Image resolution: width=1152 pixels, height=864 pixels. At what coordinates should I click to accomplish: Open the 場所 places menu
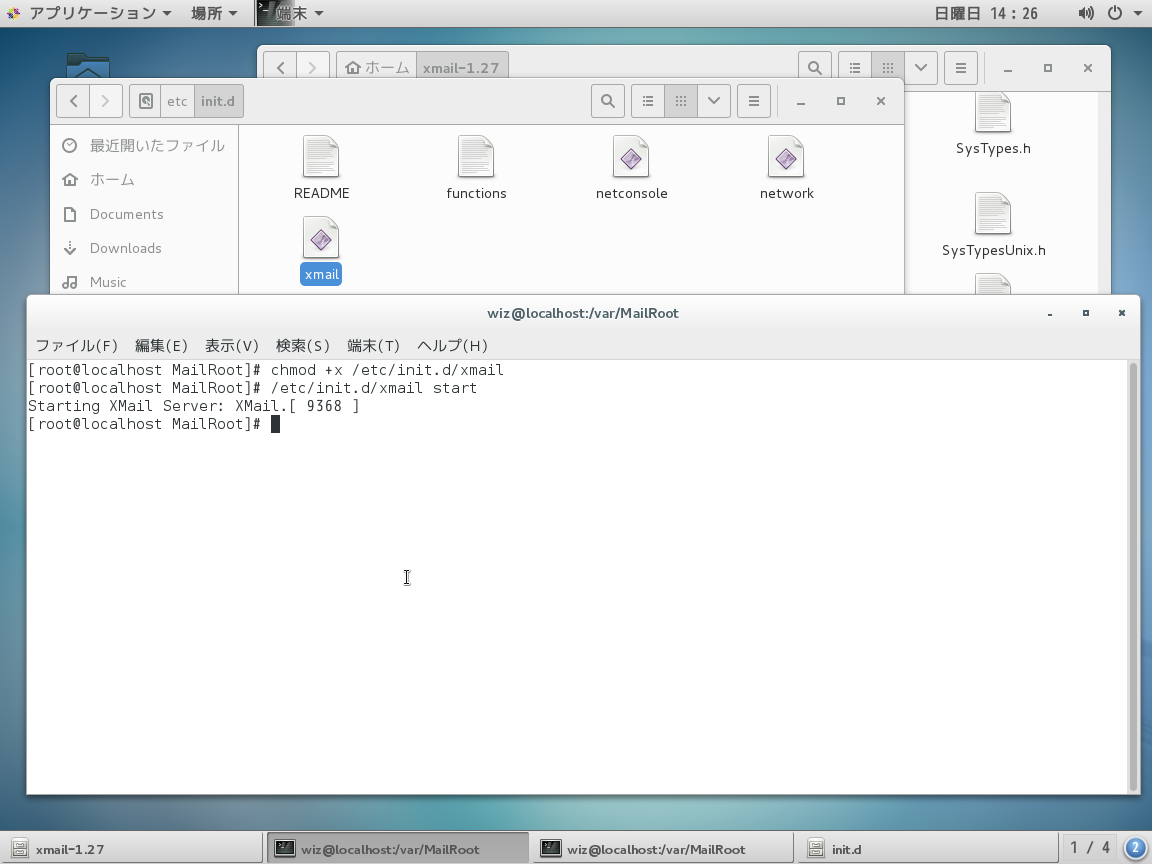coord(214,13)
